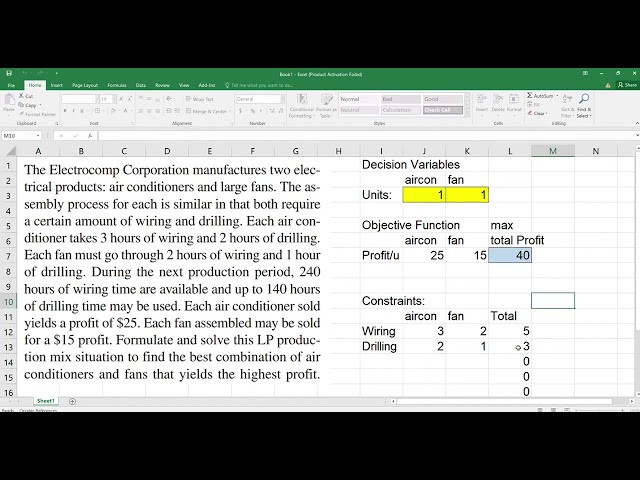This screenshot has height=480, width=640.
Task: Switch to the Insert tab
Action: 56,85
